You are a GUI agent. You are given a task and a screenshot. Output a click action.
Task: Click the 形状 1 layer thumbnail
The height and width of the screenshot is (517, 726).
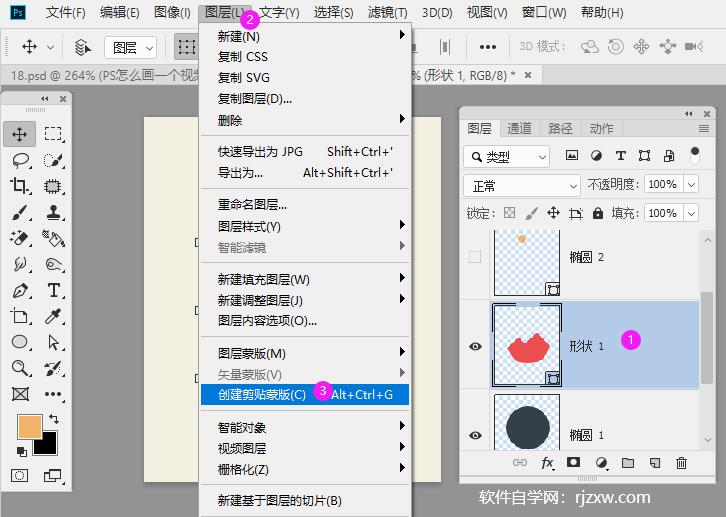527,345
